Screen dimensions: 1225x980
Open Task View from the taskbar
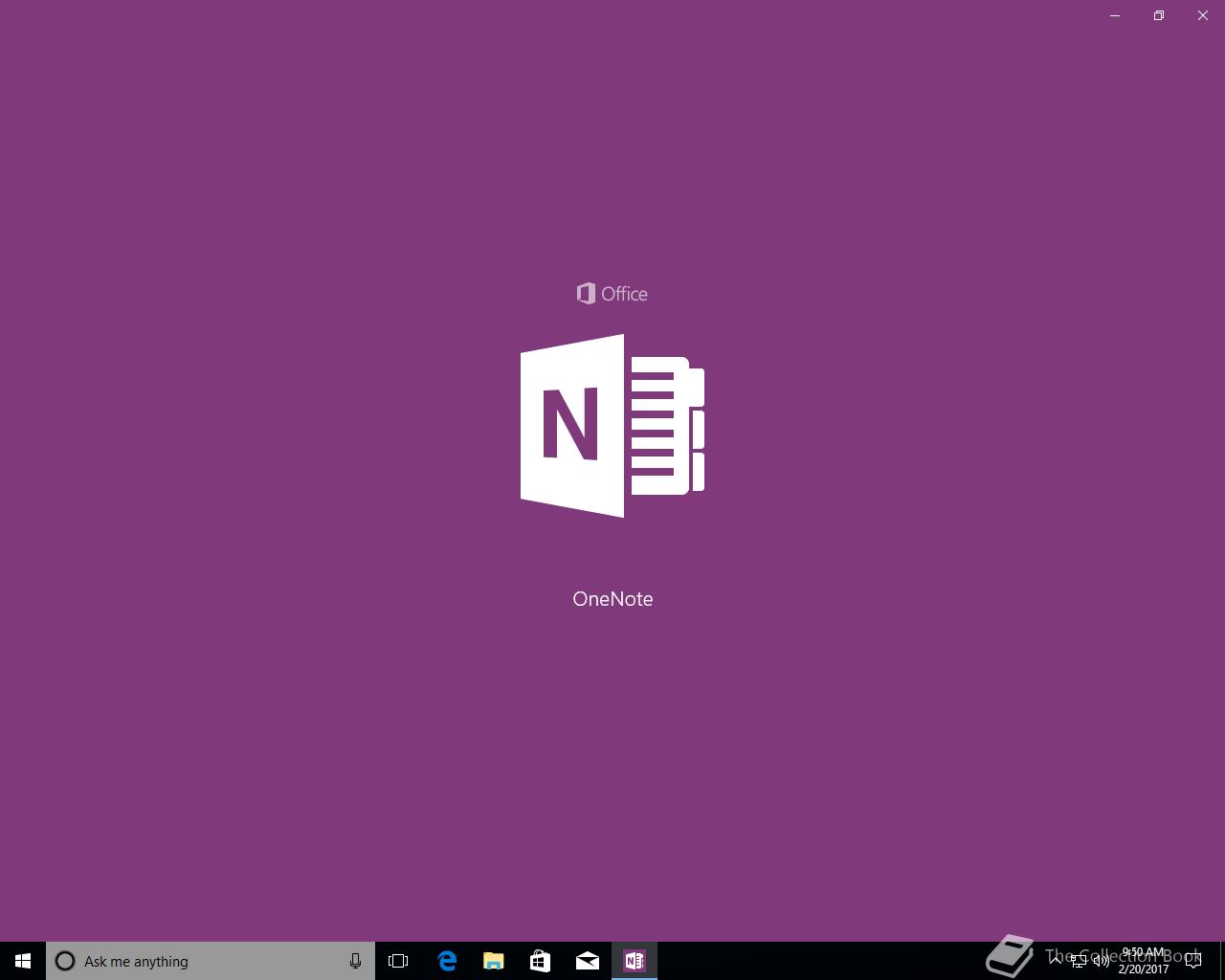398,961
